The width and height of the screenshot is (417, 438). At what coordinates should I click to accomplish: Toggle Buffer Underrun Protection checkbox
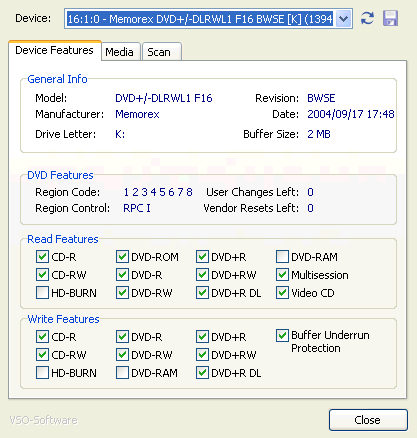click(x=282, y=336)
